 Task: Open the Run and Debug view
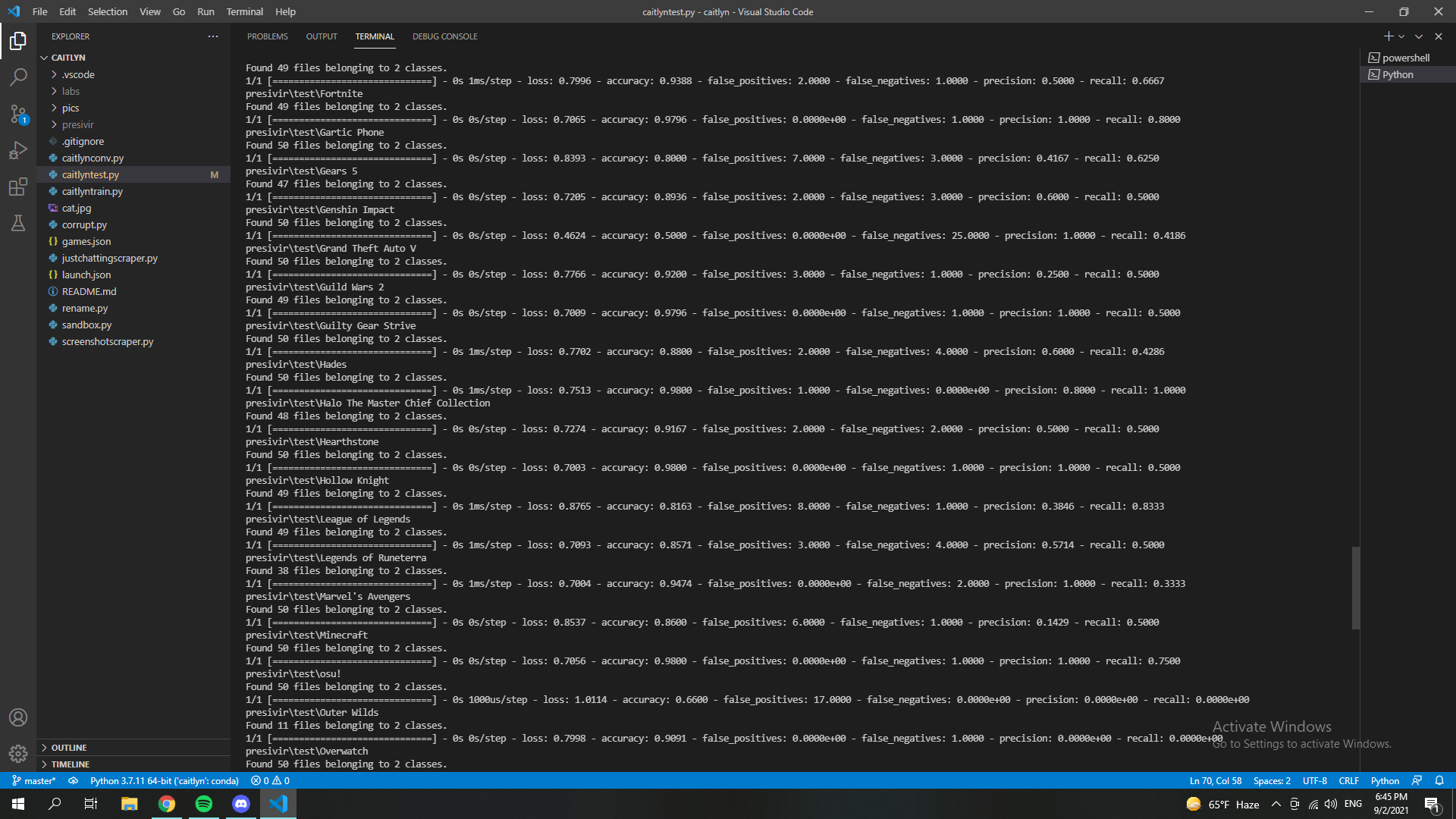pos(18,150)
